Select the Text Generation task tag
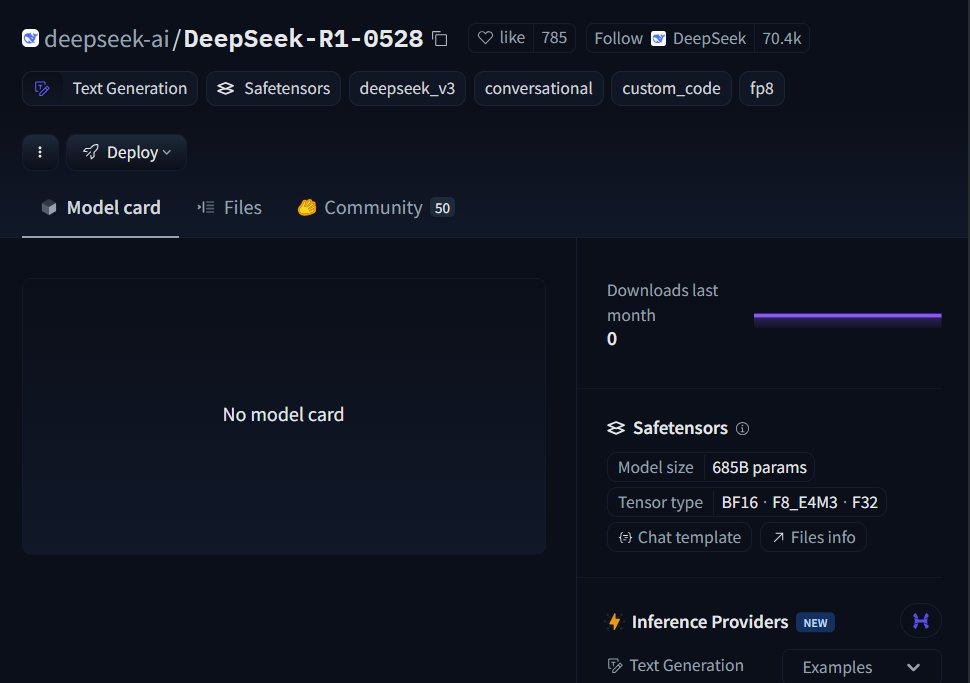 coord(110,88)
